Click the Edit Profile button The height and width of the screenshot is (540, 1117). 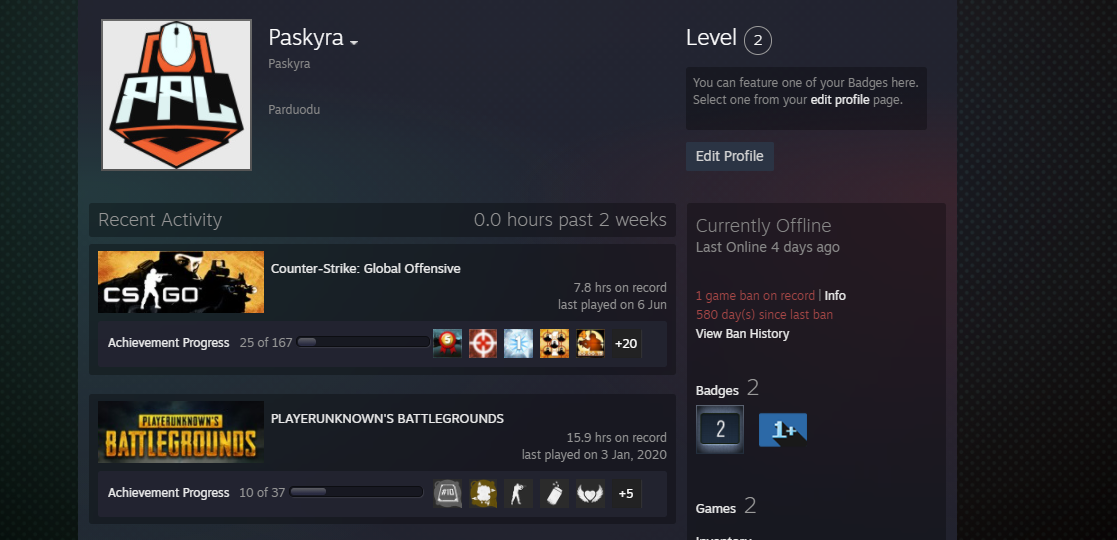[729, 156]
